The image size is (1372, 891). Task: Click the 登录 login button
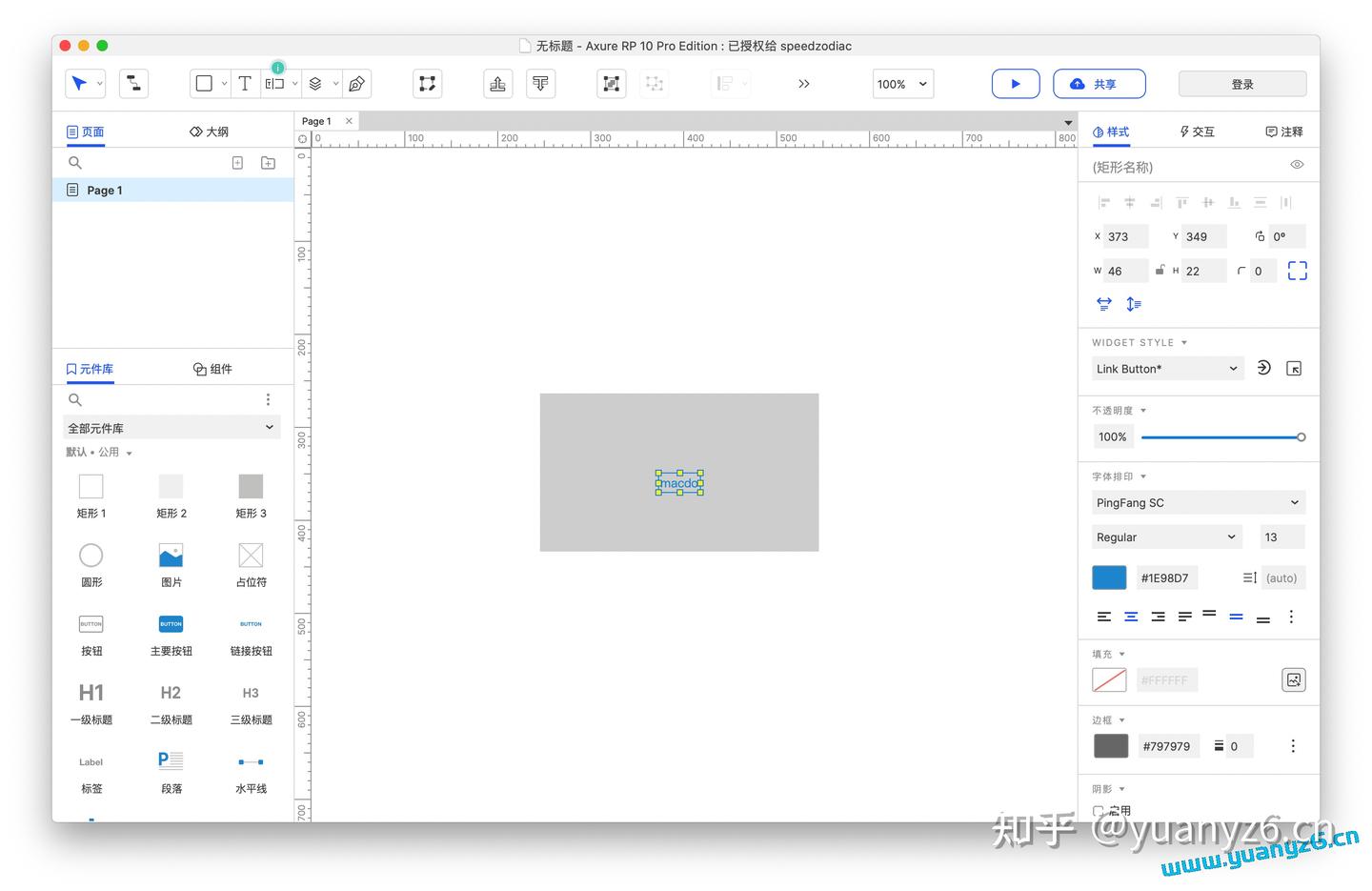[x=1242, y=84]
